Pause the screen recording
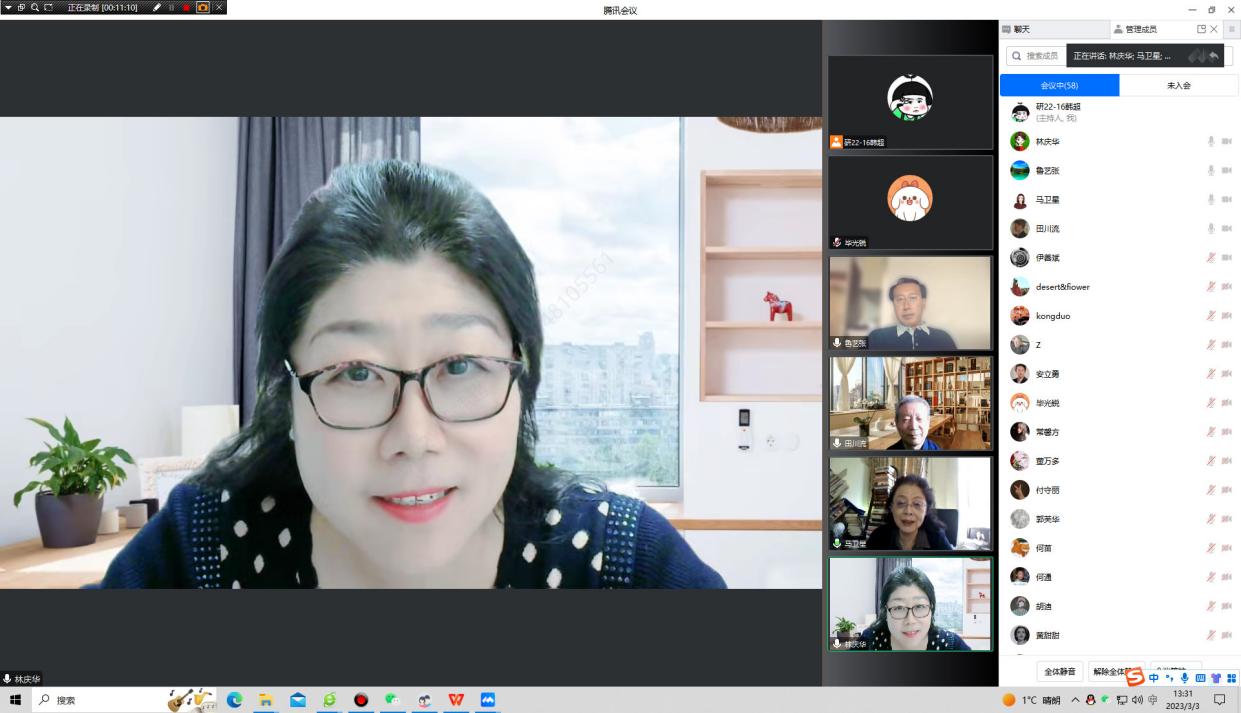The image size is (1241, 713). pos(171,7)
